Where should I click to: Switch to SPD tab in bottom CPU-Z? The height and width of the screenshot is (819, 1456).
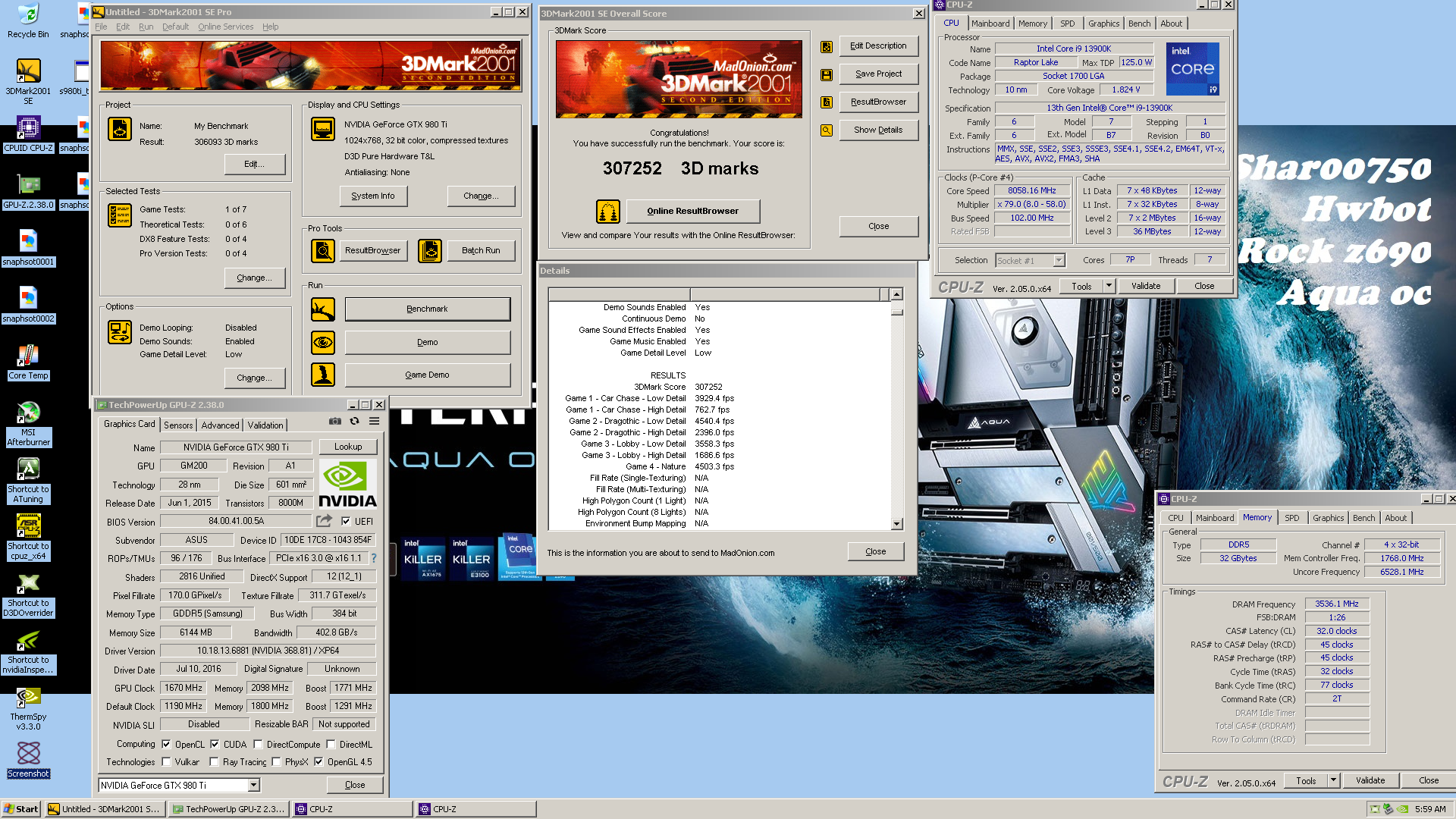[1291, 518]
